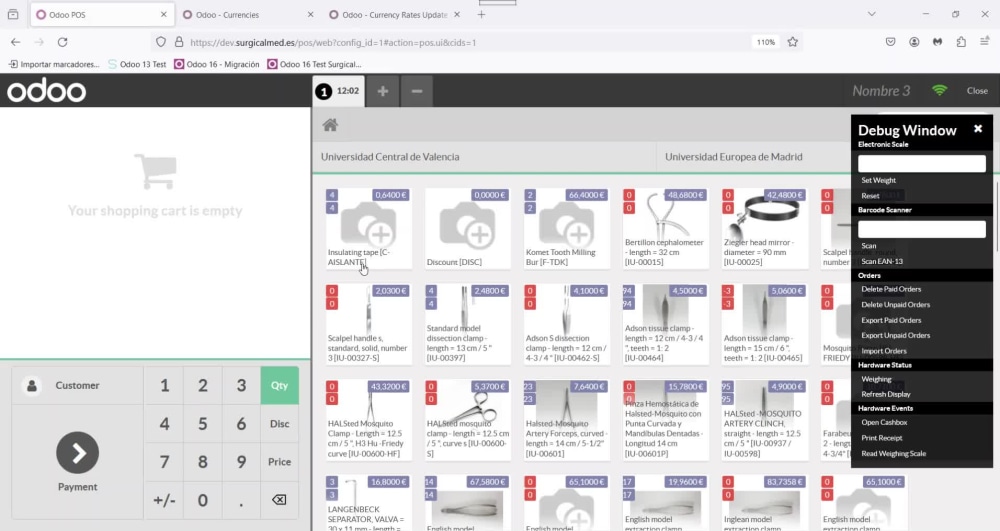
Task: Click the 110% zoom level indicator
Action: click(766, 42)
